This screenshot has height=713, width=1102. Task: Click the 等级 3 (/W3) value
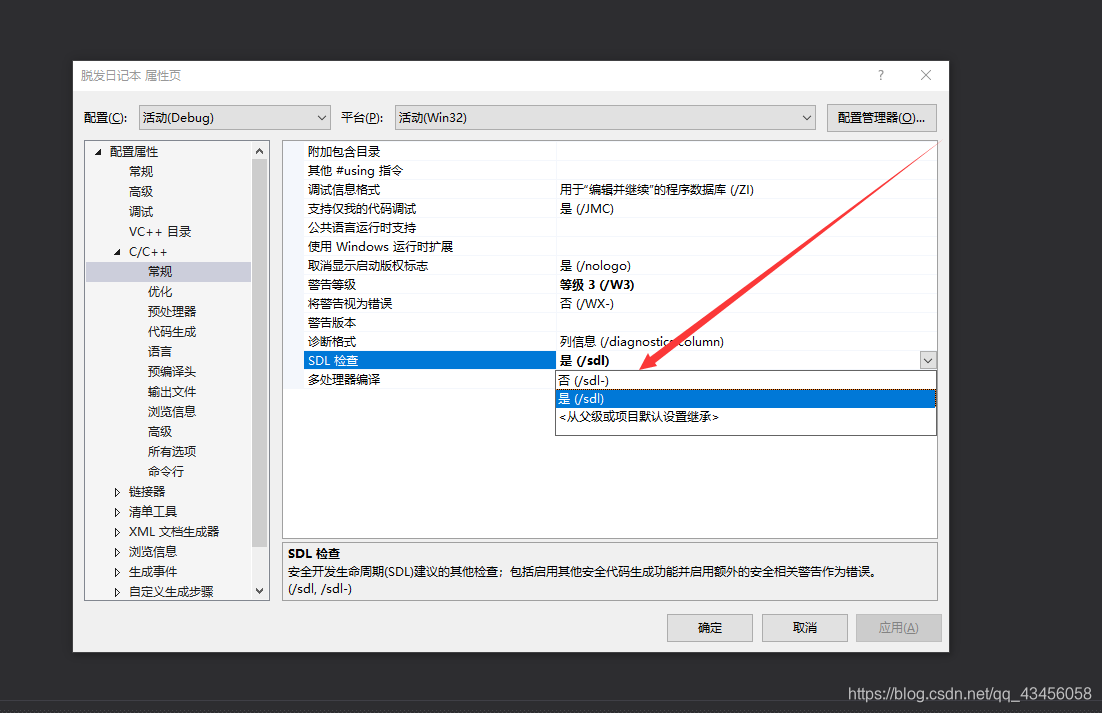click(x=597, y=284)
